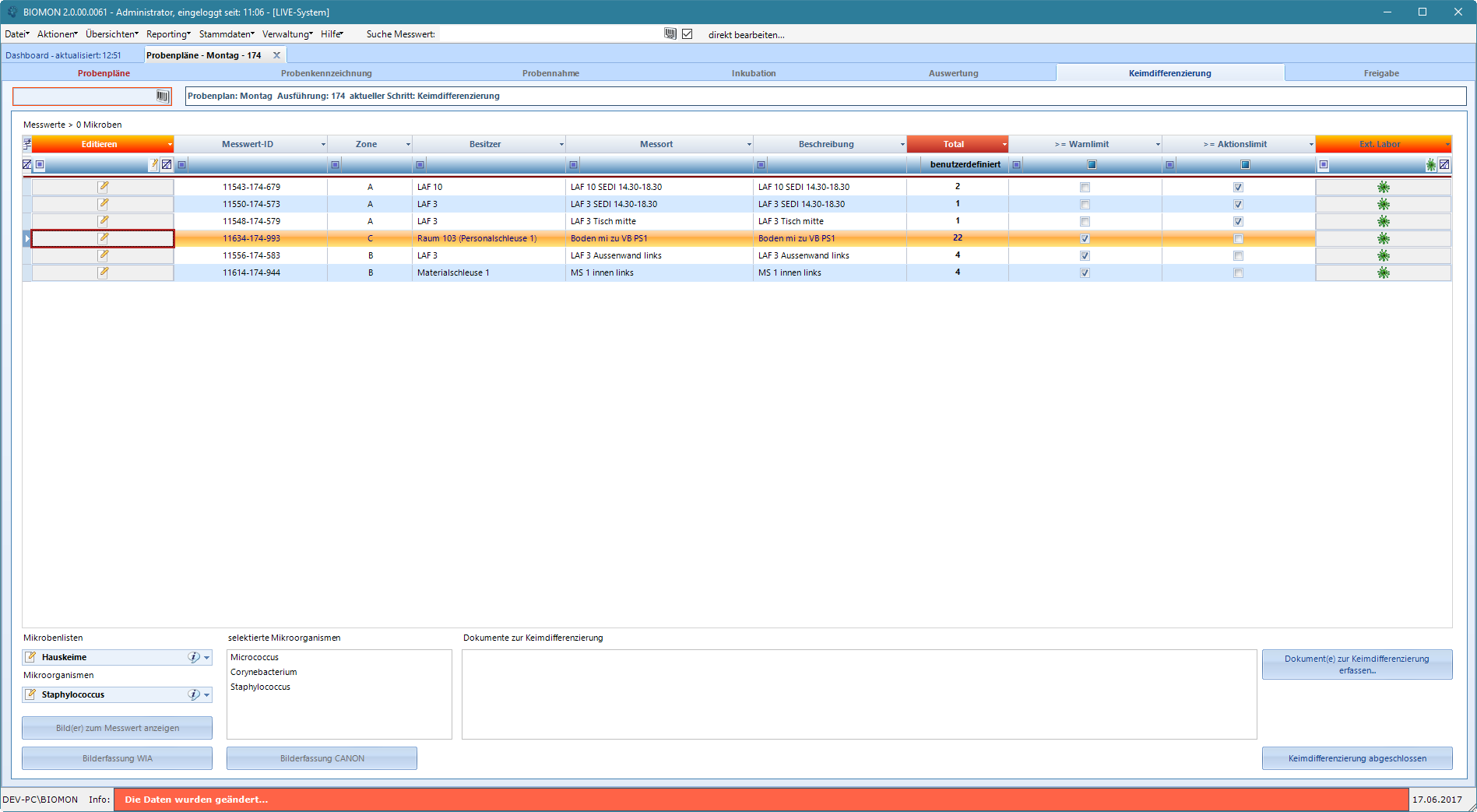Edit the row with Messwert-ID 11543-174-679

103,187
